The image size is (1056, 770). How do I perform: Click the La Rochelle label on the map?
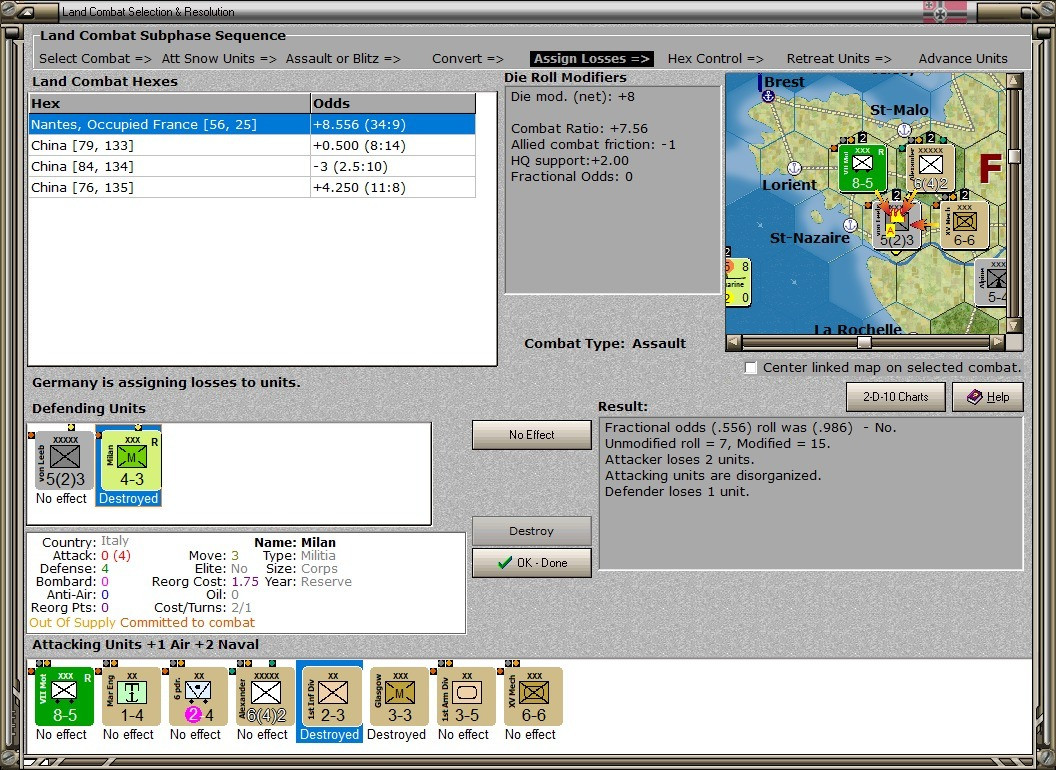[857, 329]
